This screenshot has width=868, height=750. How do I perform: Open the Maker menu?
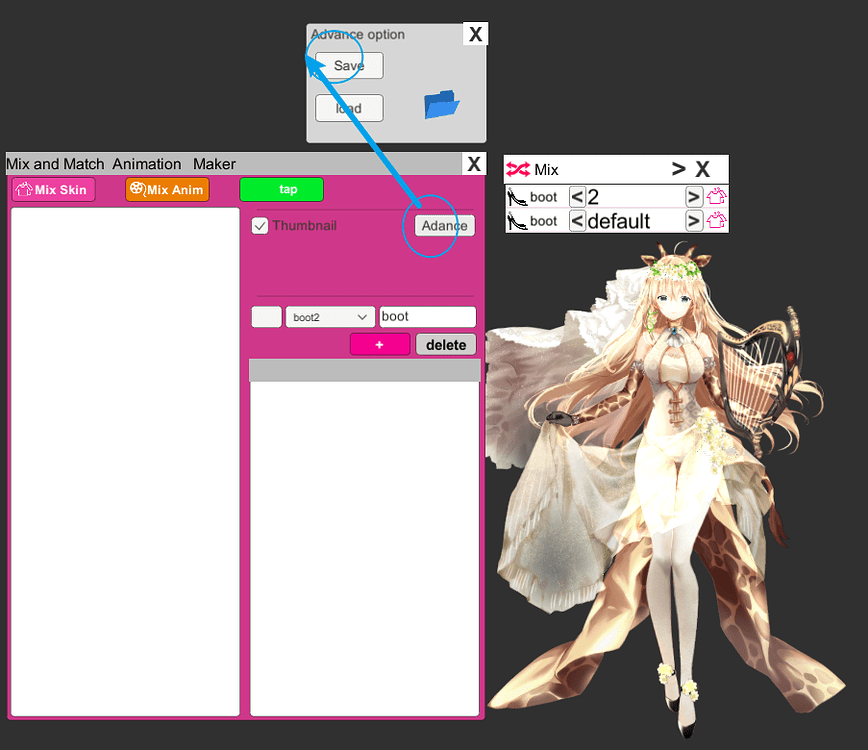coord(214,163)
